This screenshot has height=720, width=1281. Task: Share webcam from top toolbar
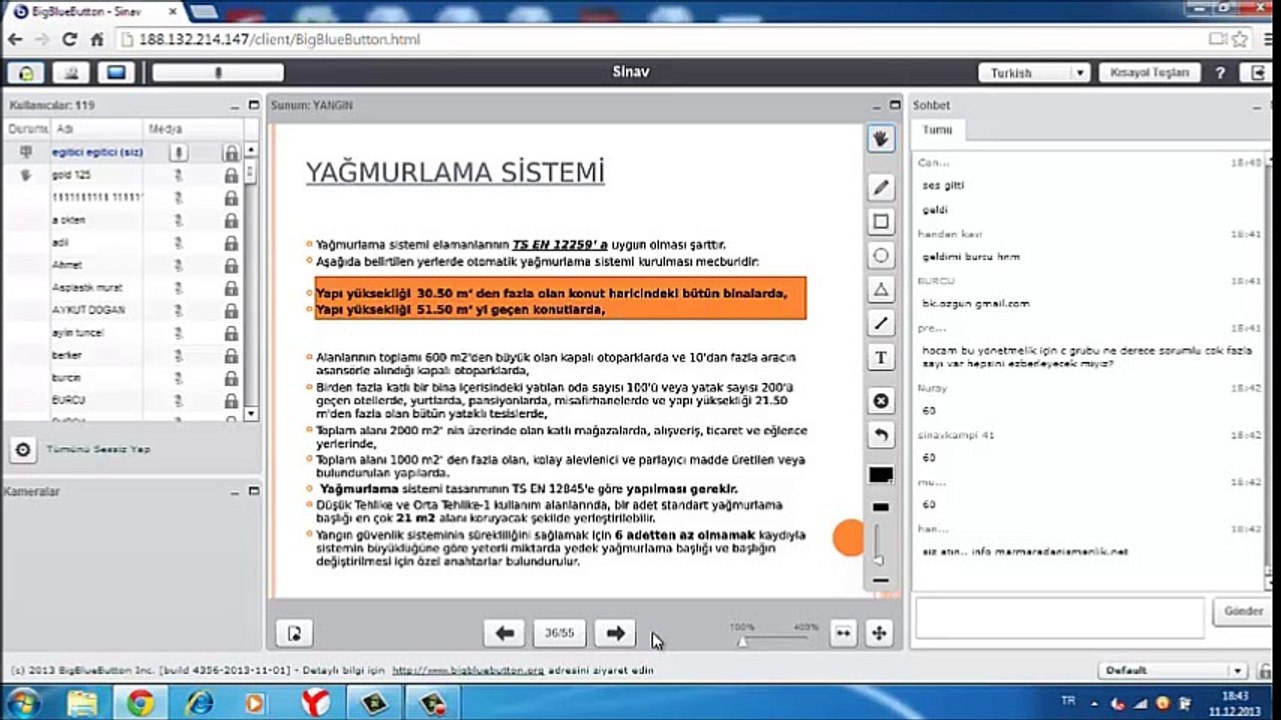click(72, 73)
